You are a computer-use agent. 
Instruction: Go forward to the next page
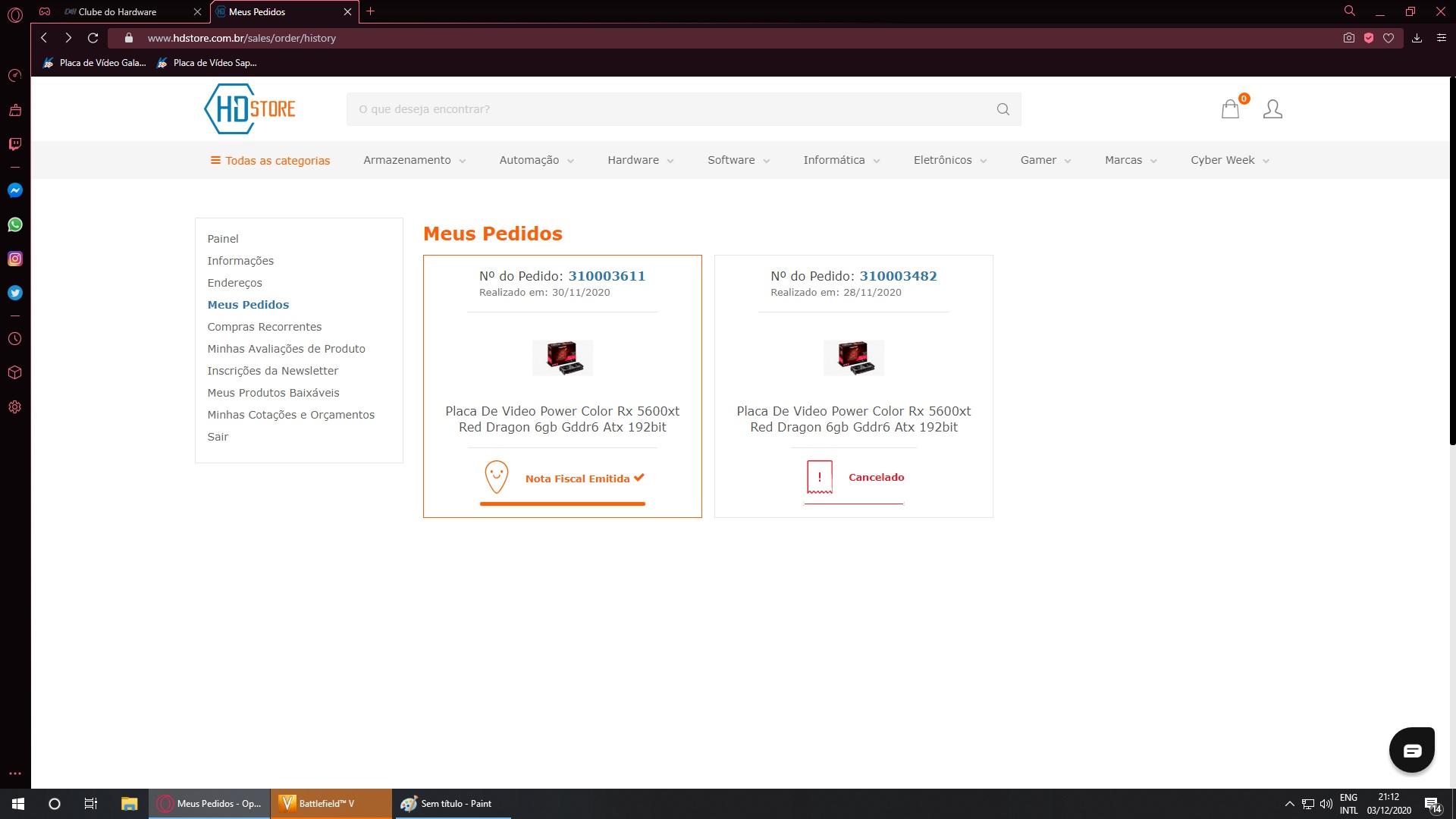click(68, 38)
